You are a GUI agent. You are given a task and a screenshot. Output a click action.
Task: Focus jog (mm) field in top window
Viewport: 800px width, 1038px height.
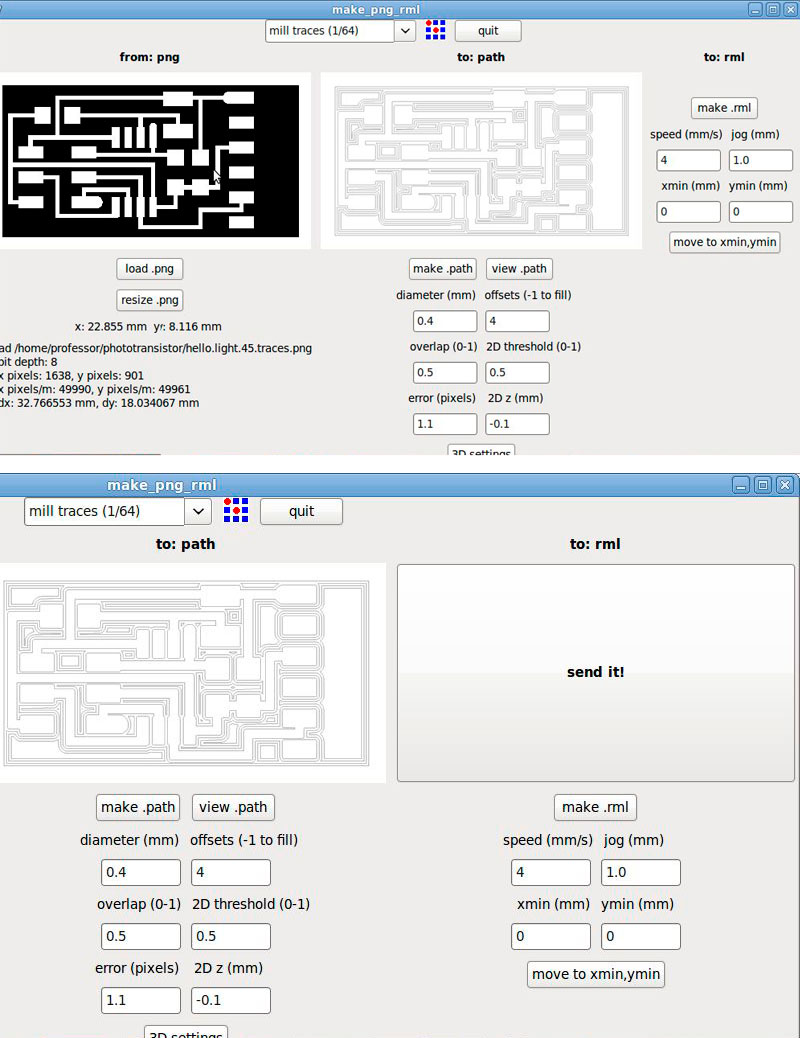(761, 160)
